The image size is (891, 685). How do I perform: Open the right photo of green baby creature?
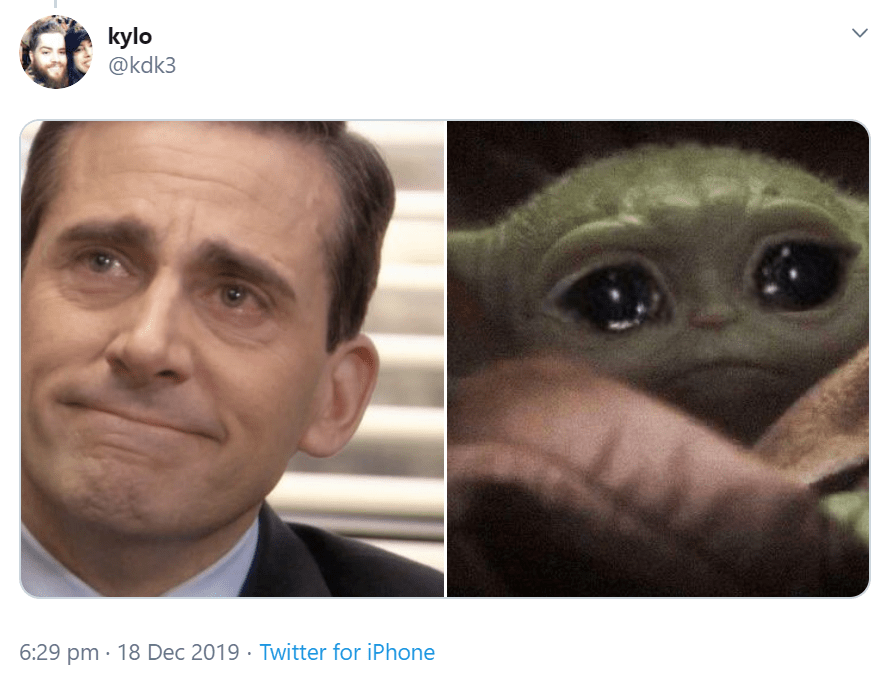tap(657, 358)
